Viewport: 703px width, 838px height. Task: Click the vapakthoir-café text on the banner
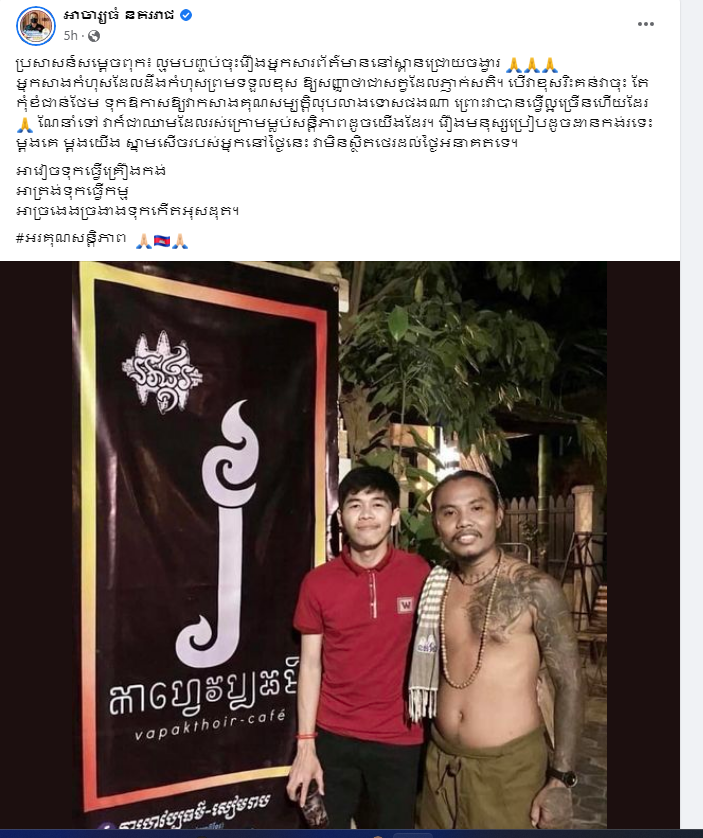pos(209,724)
